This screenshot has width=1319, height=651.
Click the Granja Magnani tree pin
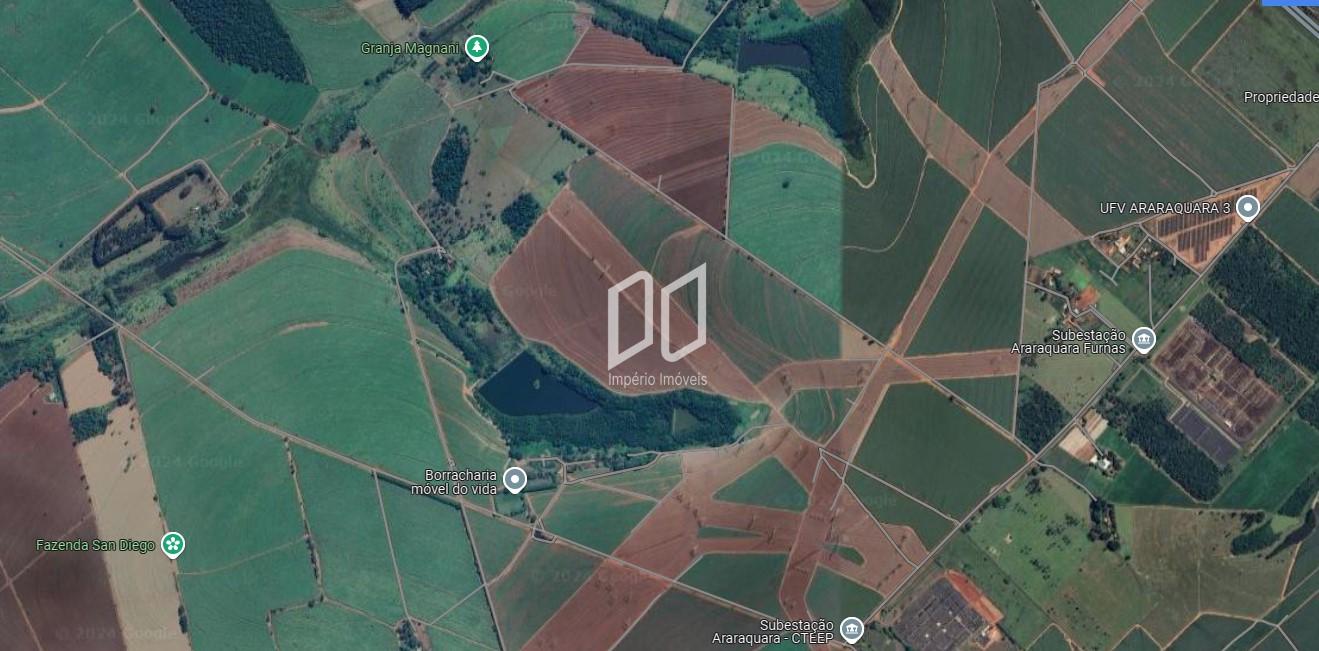pos(478,46)
